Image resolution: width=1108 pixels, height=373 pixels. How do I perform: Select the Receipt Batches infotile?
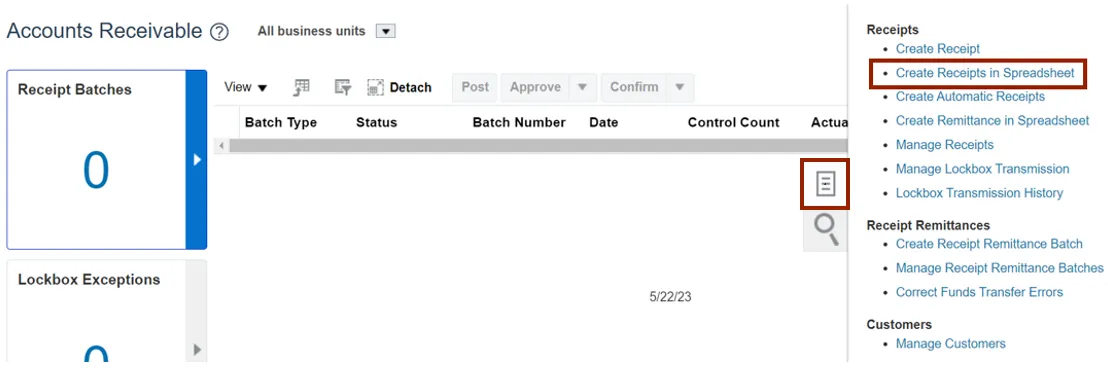(x=96, y=160)
